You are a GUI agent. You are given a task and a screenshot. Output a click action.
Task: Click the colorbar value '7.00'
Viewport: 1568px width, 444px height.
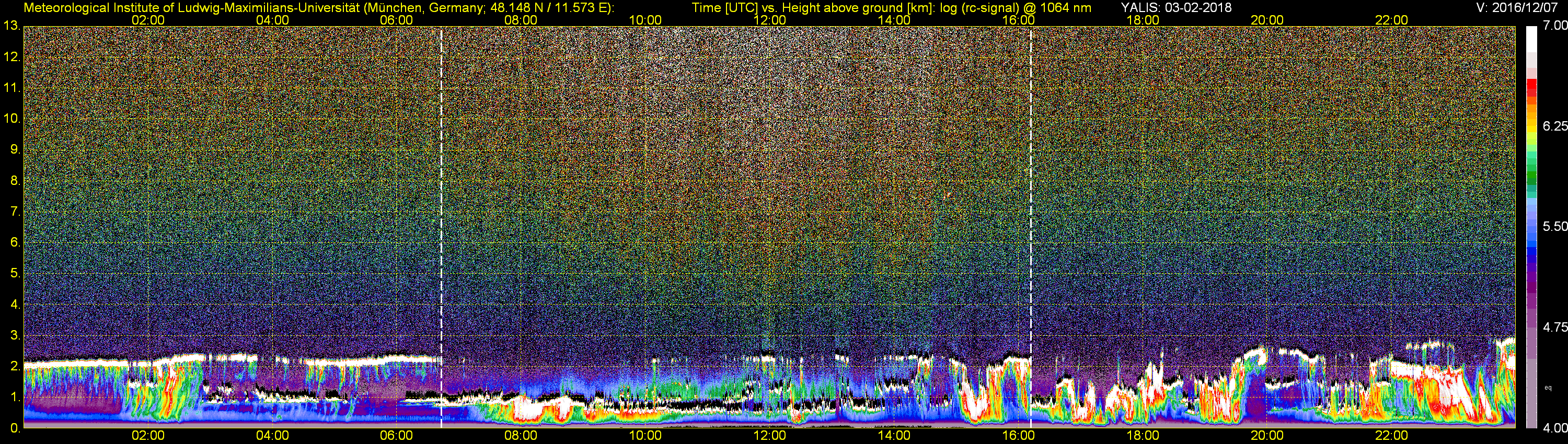click(x=1554, y=26)
